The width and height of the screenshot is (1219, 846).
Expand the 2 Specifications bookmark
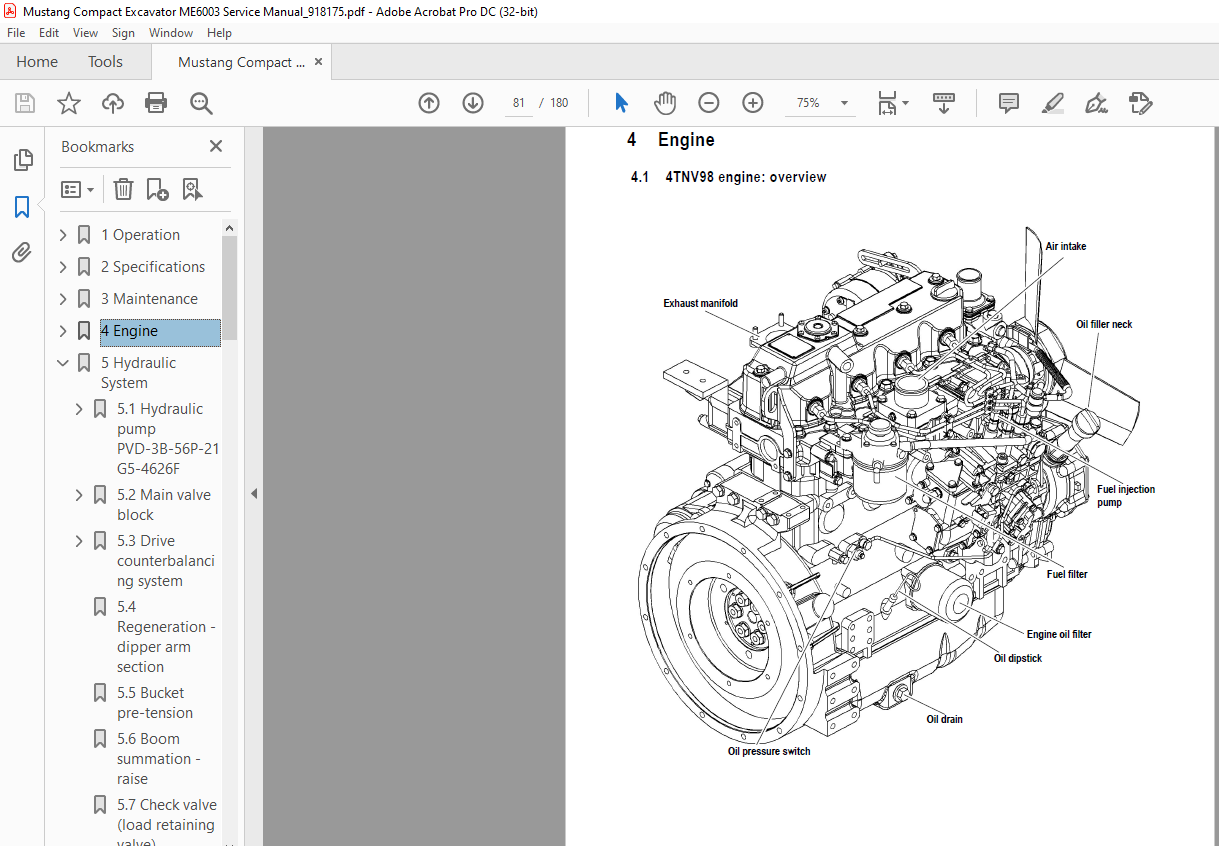63,267
